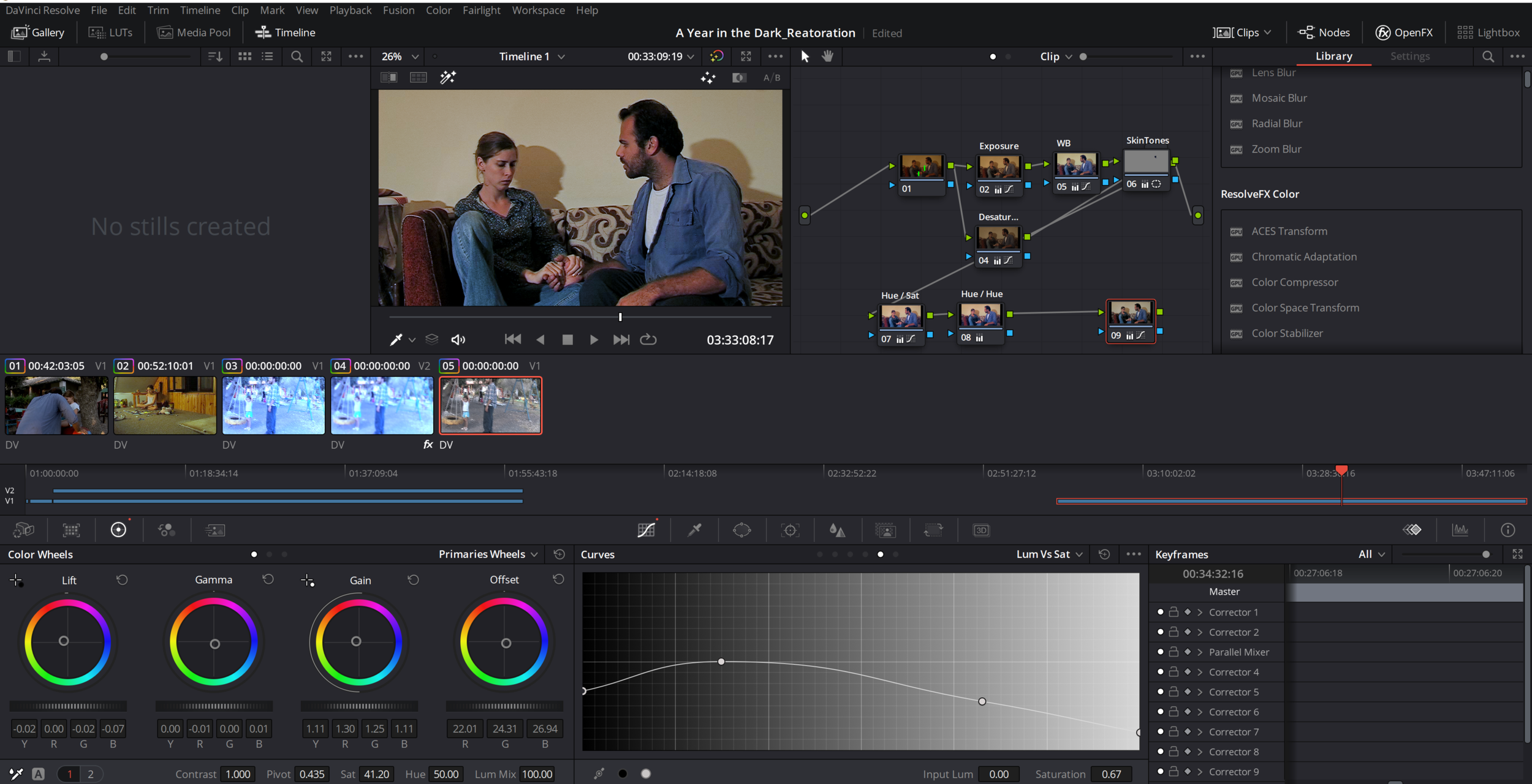Select the Library tab in OpenFX

click(1333, 56)
